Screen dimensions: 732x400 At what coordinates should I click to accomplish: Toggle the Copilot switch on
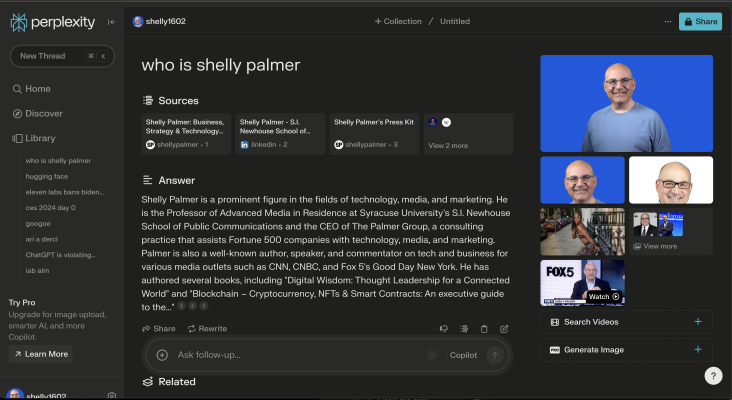pos(433,355)
